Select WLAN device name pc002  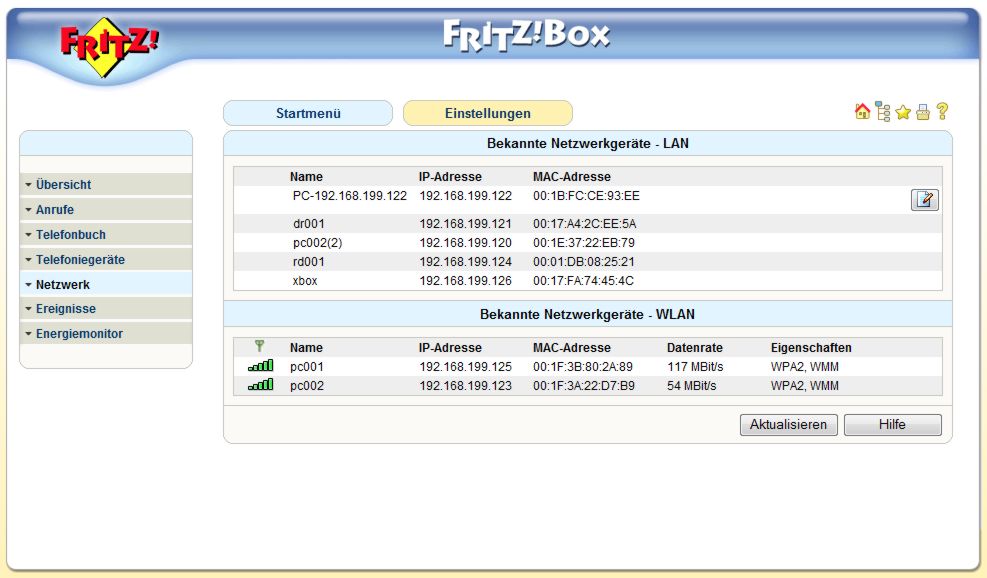[x=307, y=385]
